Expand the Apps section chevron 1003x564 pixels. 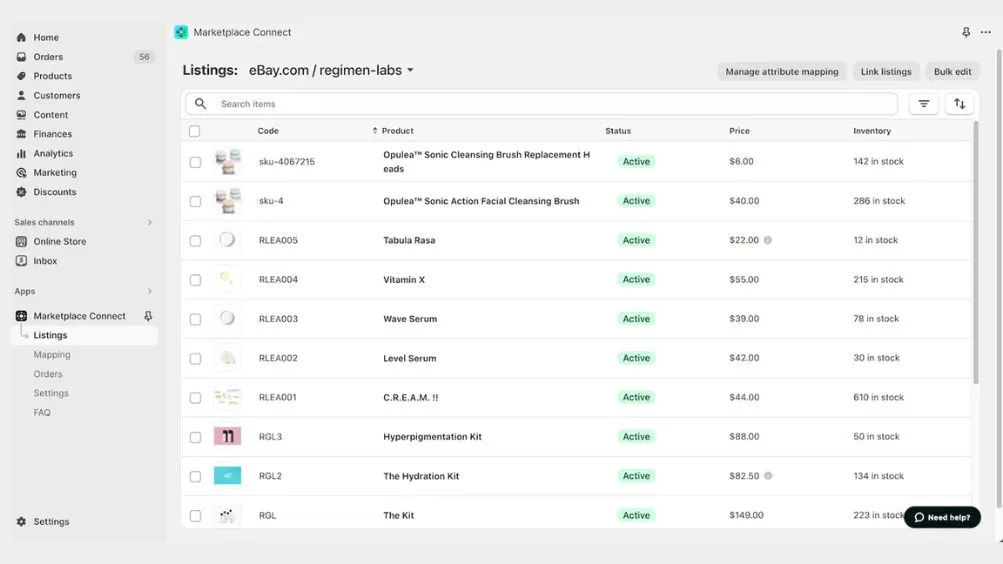(150, 292)
